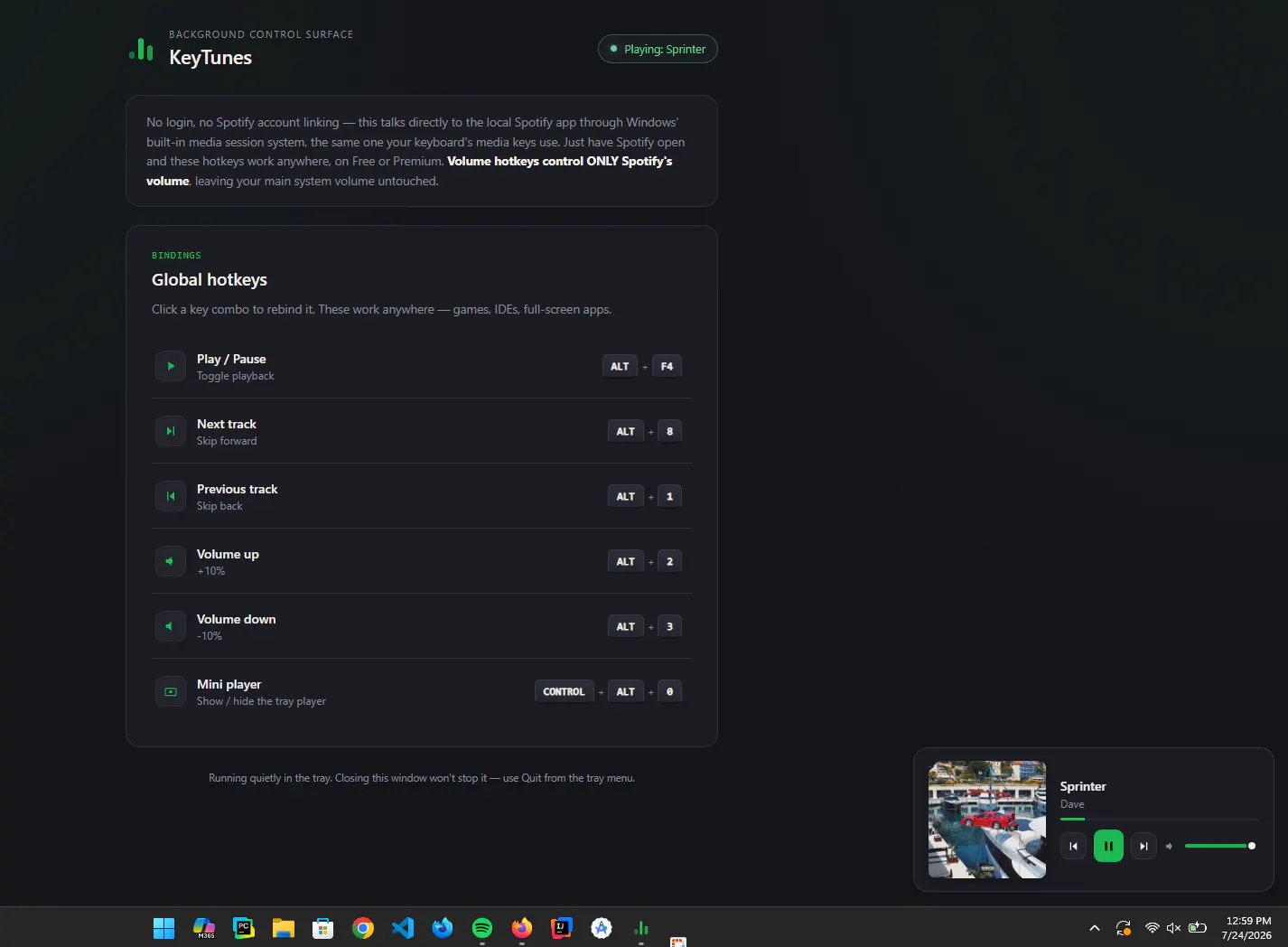Click the mini player track progress bar
This screenshot has height=947, width=1288.
point(1159,819)
